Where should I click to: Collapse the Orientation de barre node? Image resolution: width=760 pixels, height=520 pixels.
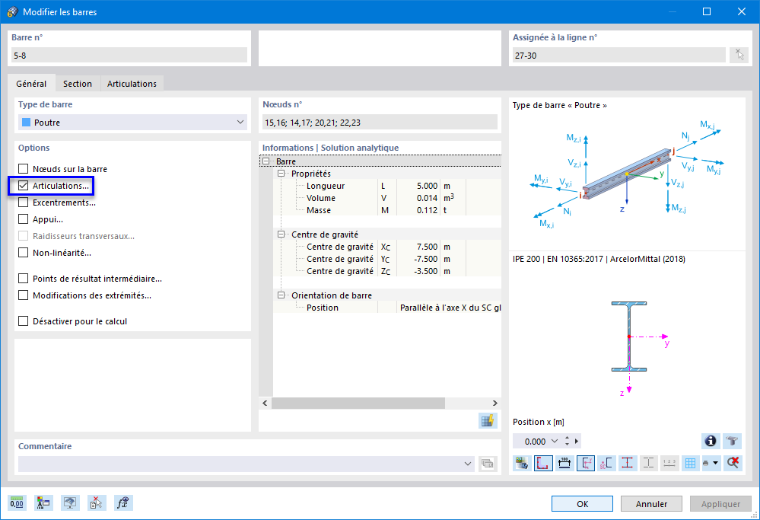[281, 295]
